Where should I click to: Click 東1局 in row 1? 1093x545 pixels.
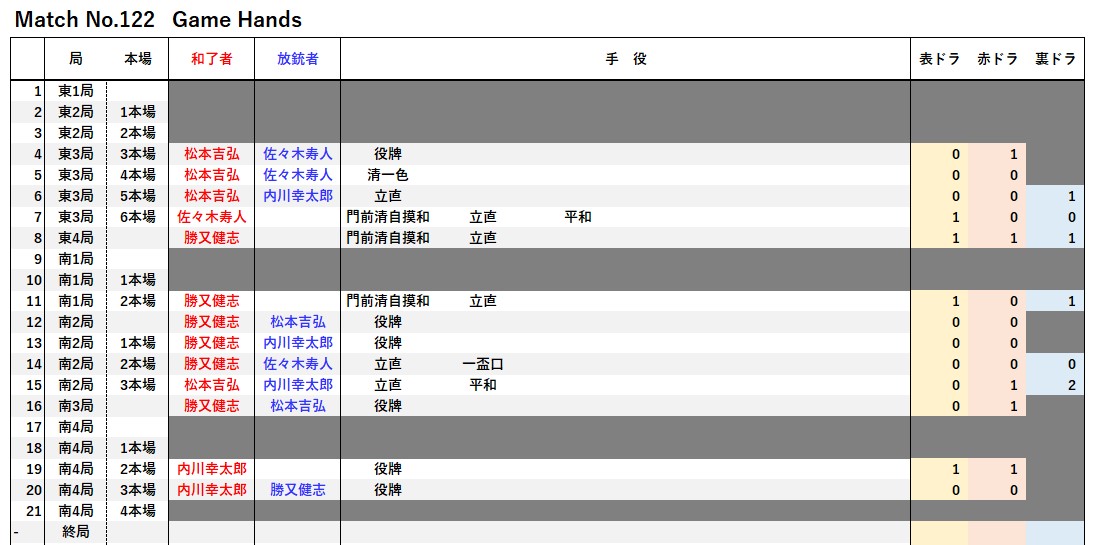75,91
